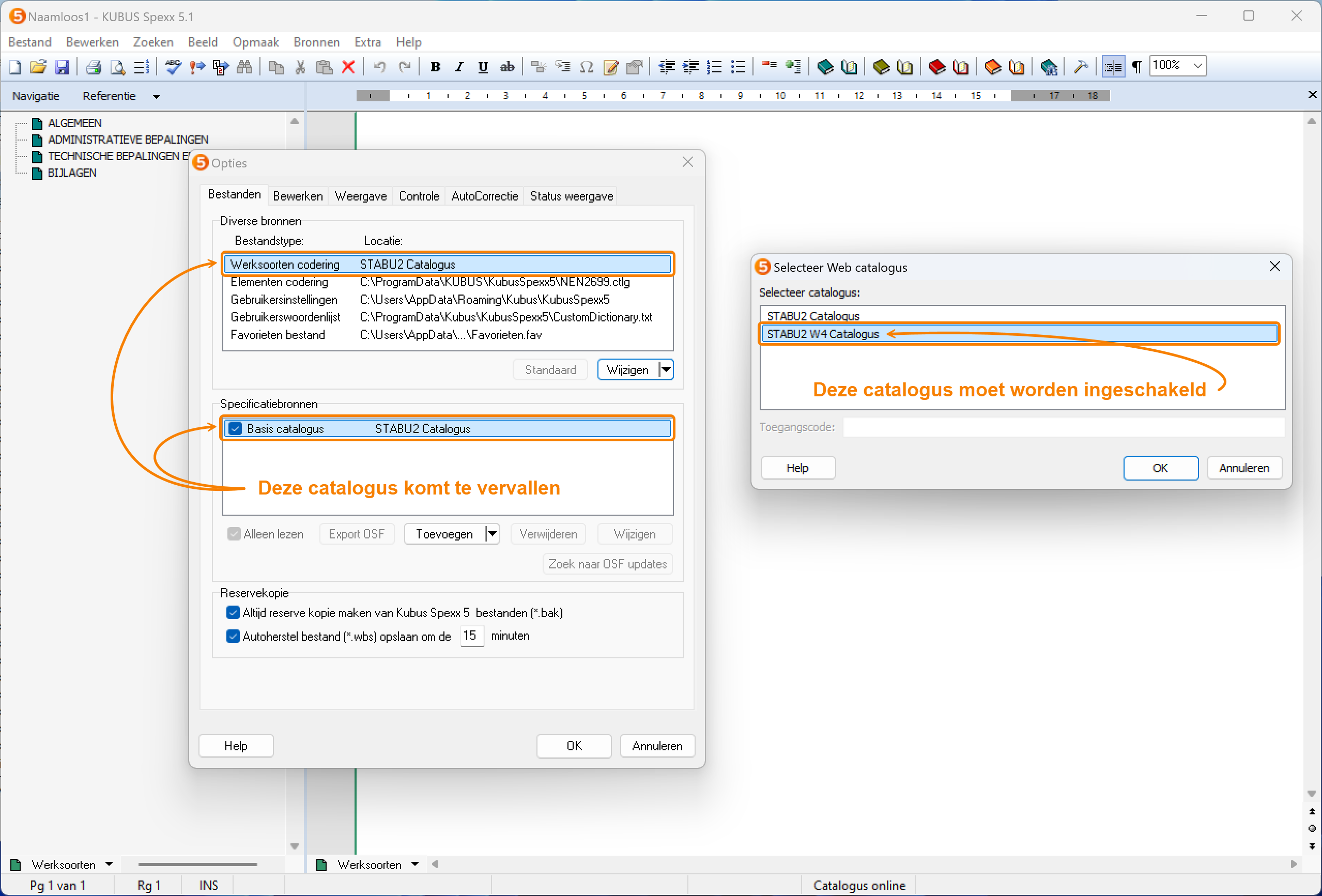Image resolution: width=1322 pixels, height=896 pixels.
Task: Open the Extra menu
Action: point(367,42)
